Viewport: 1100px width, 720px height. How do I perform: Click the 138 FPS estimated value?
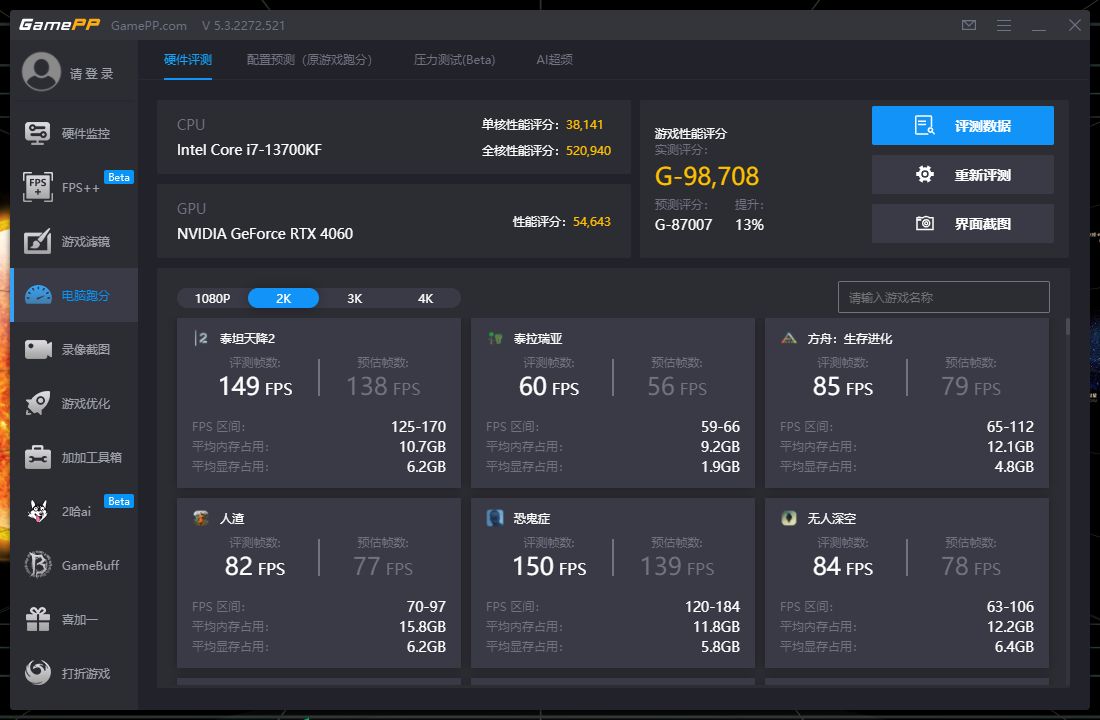(383, 386)
